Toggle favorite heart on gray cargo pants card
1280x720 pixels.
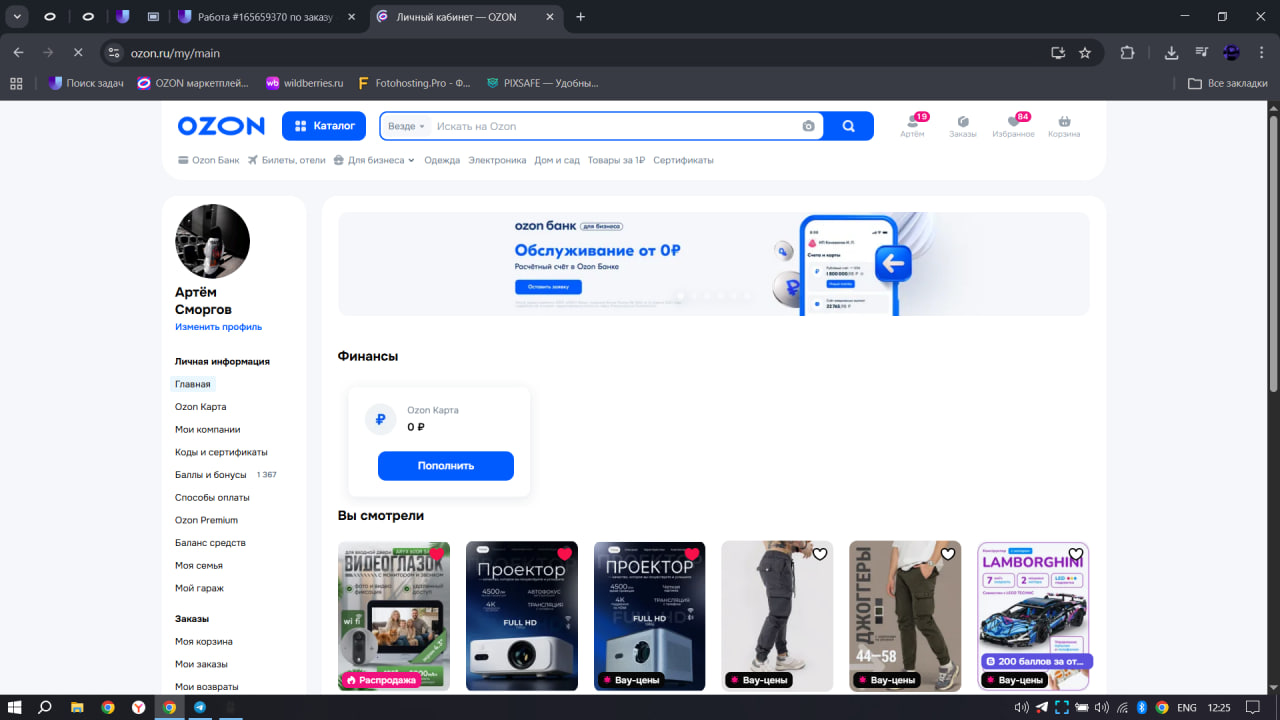820,554
